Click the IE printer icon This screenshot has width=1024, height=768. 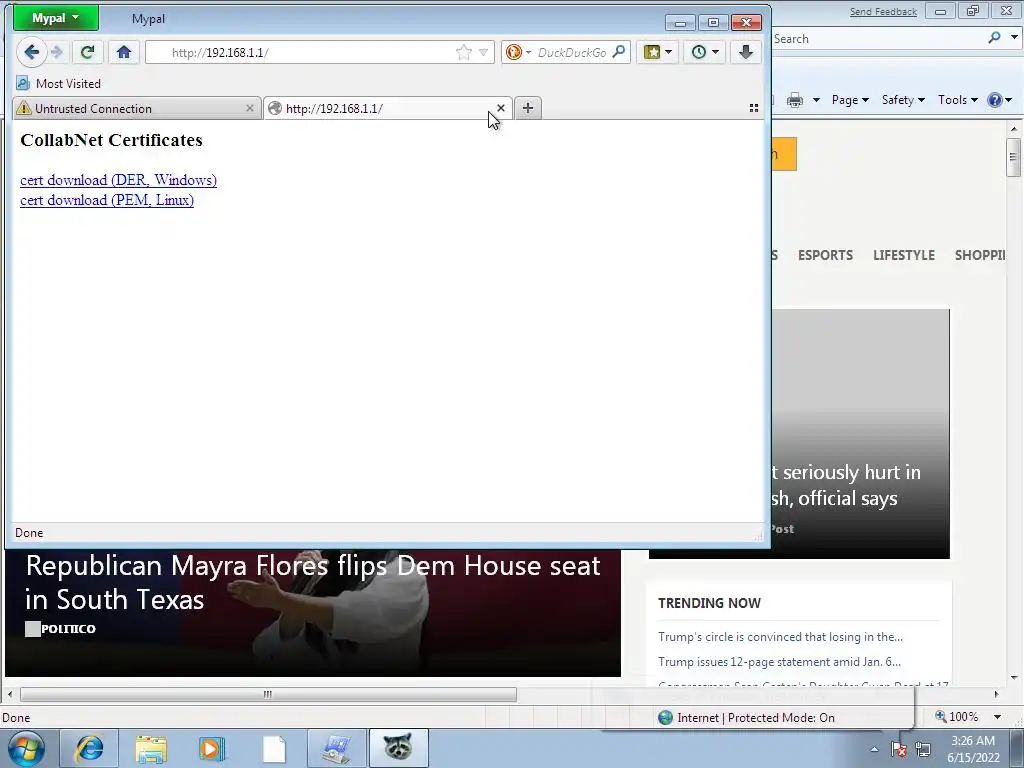(x=794, y=100)
